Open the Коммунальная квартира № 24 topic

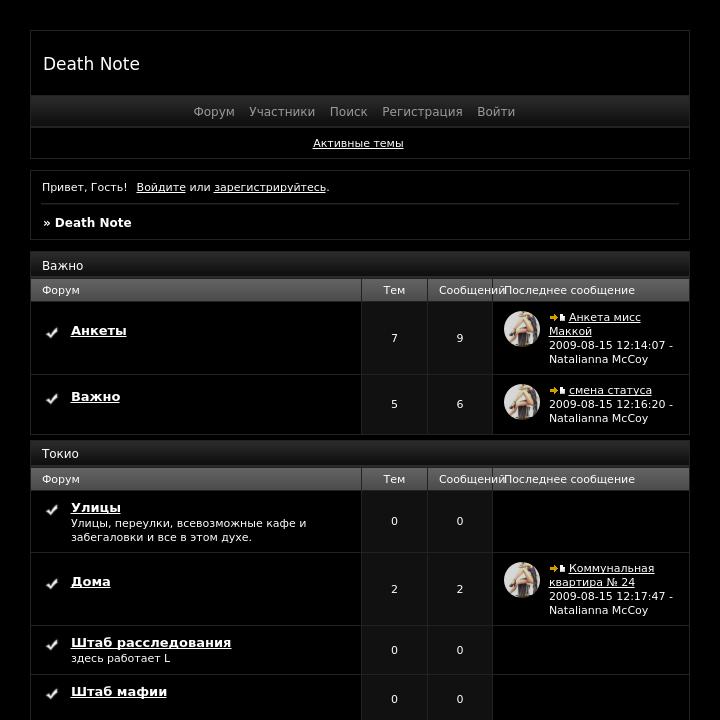tap(602, 575)
